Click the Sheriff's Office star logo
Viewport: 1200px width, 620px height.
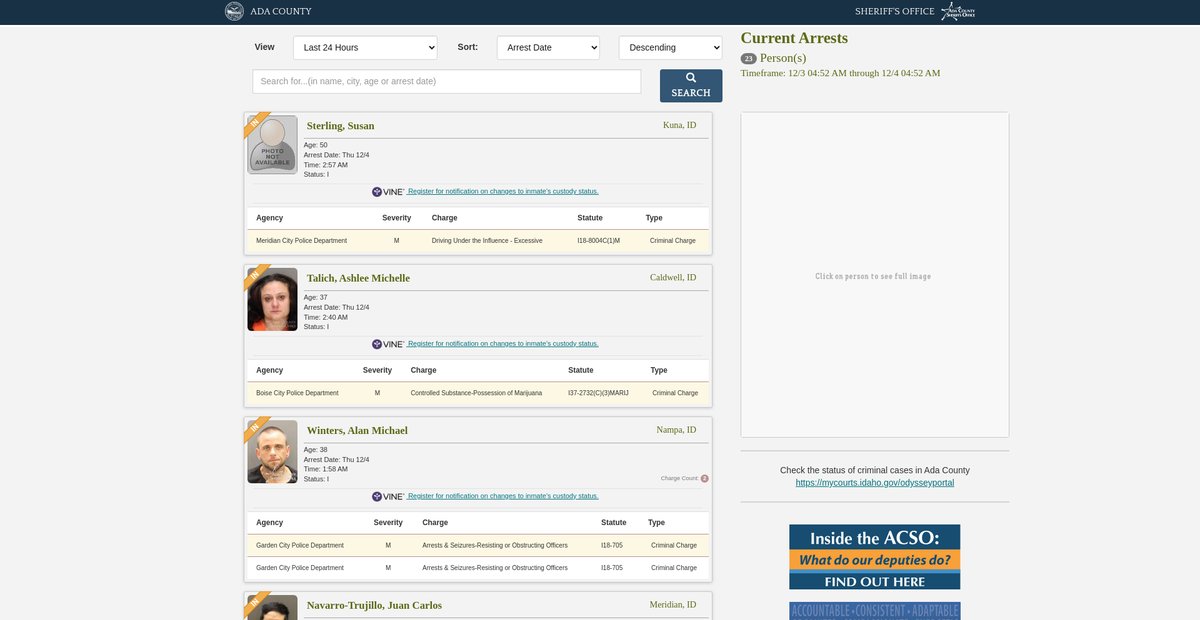(957, 11)
